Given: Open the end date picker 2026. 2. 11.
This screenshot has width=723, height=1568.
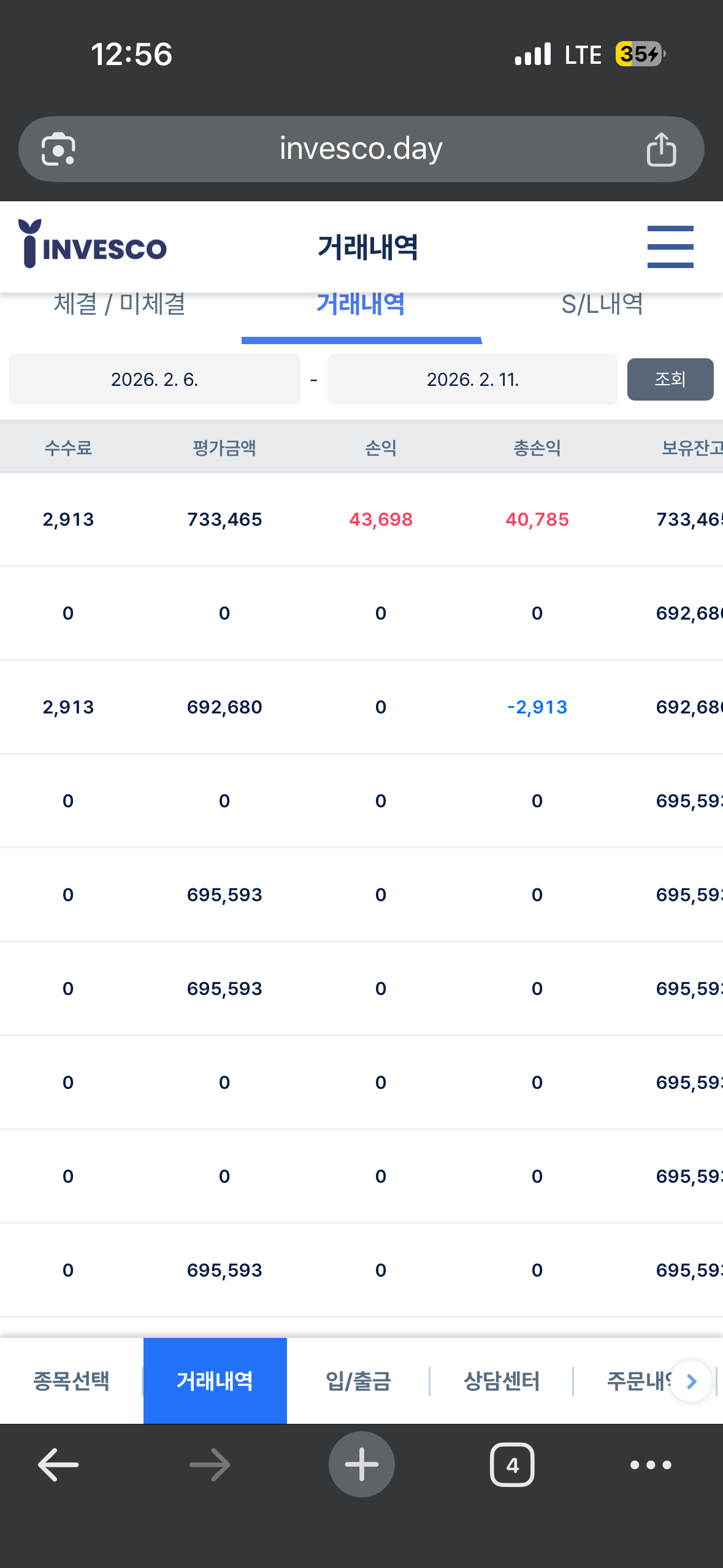Looking at the screenshot, I should click(472, 379).
